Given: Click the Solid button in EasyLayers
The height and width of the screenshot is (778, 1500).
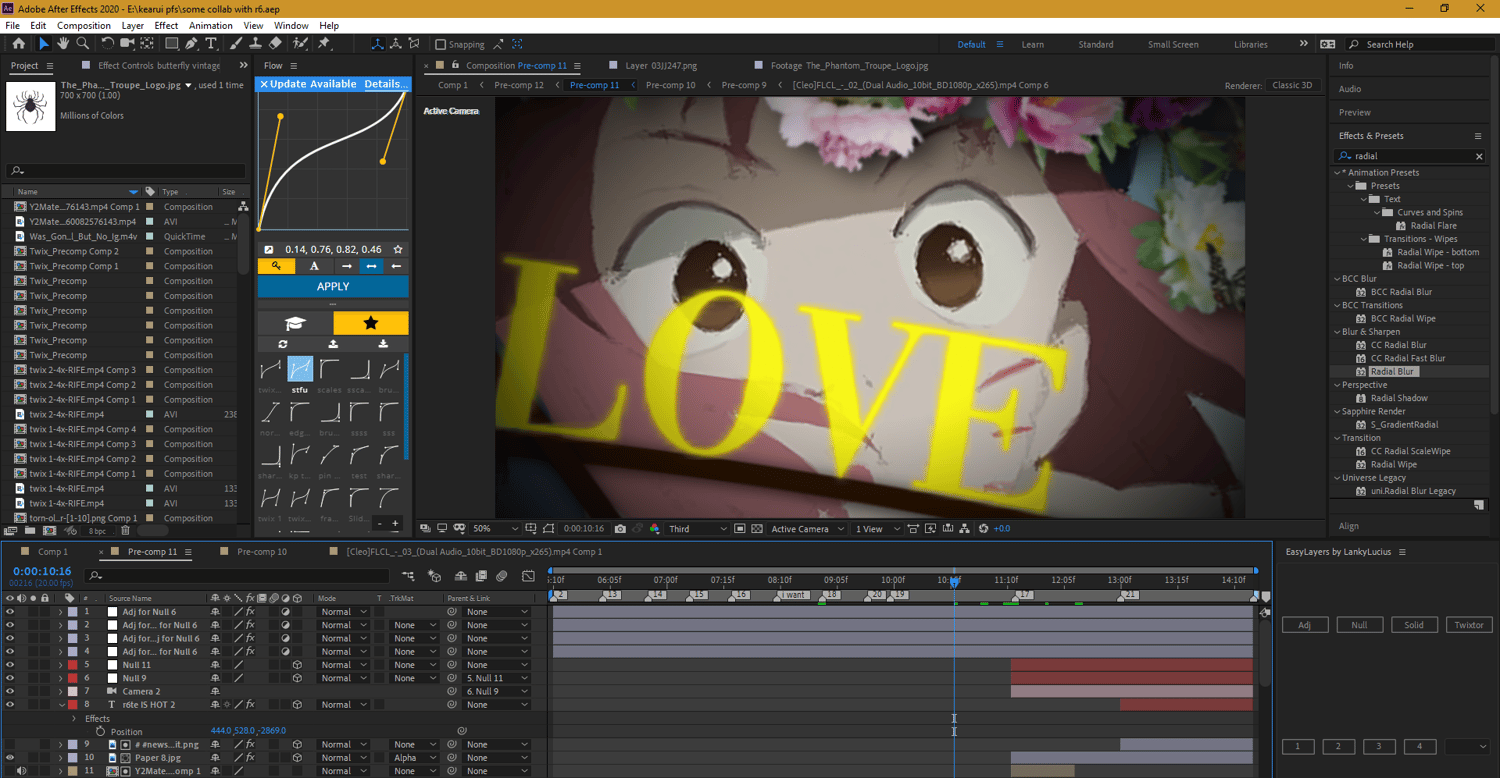Looking at the screenshot, I should coord(1414,625).
